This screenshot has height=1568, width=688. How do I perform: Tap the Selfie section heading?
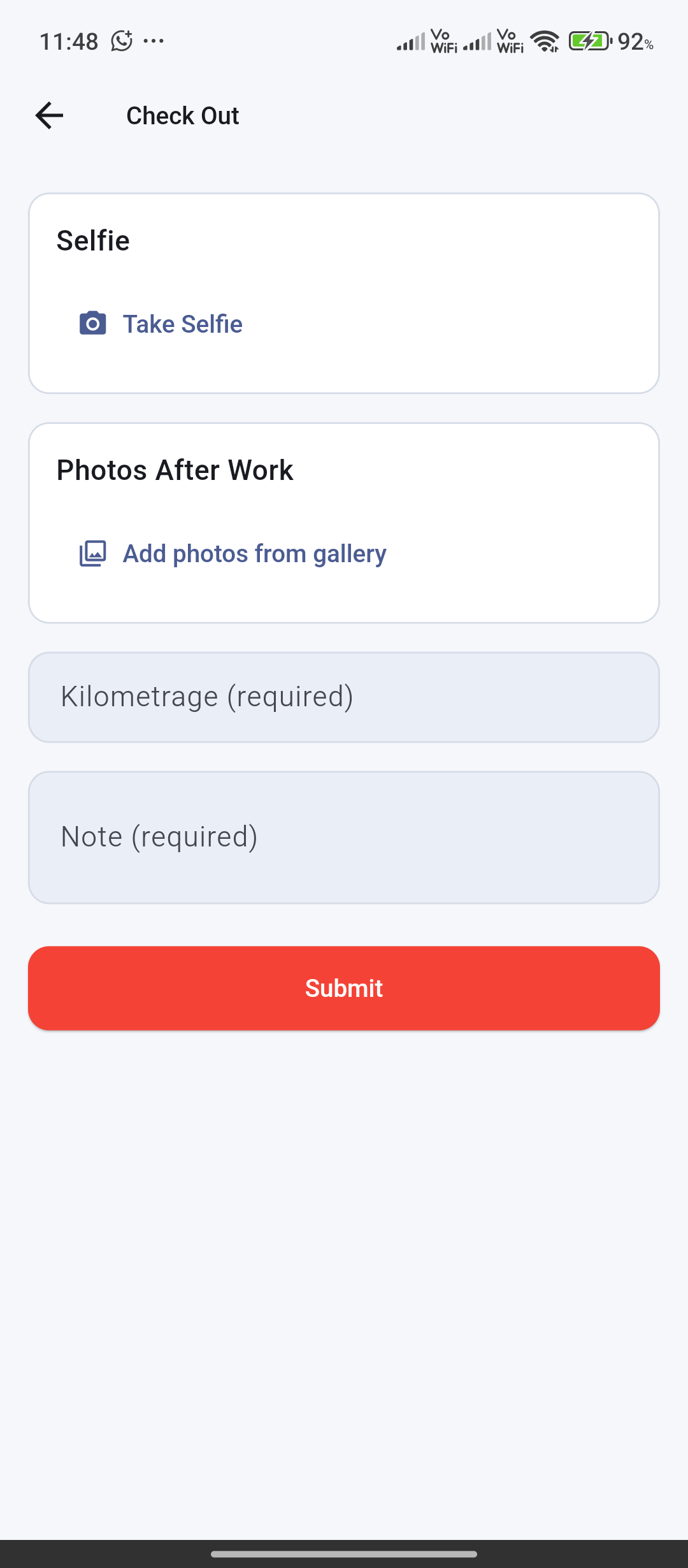93,241
